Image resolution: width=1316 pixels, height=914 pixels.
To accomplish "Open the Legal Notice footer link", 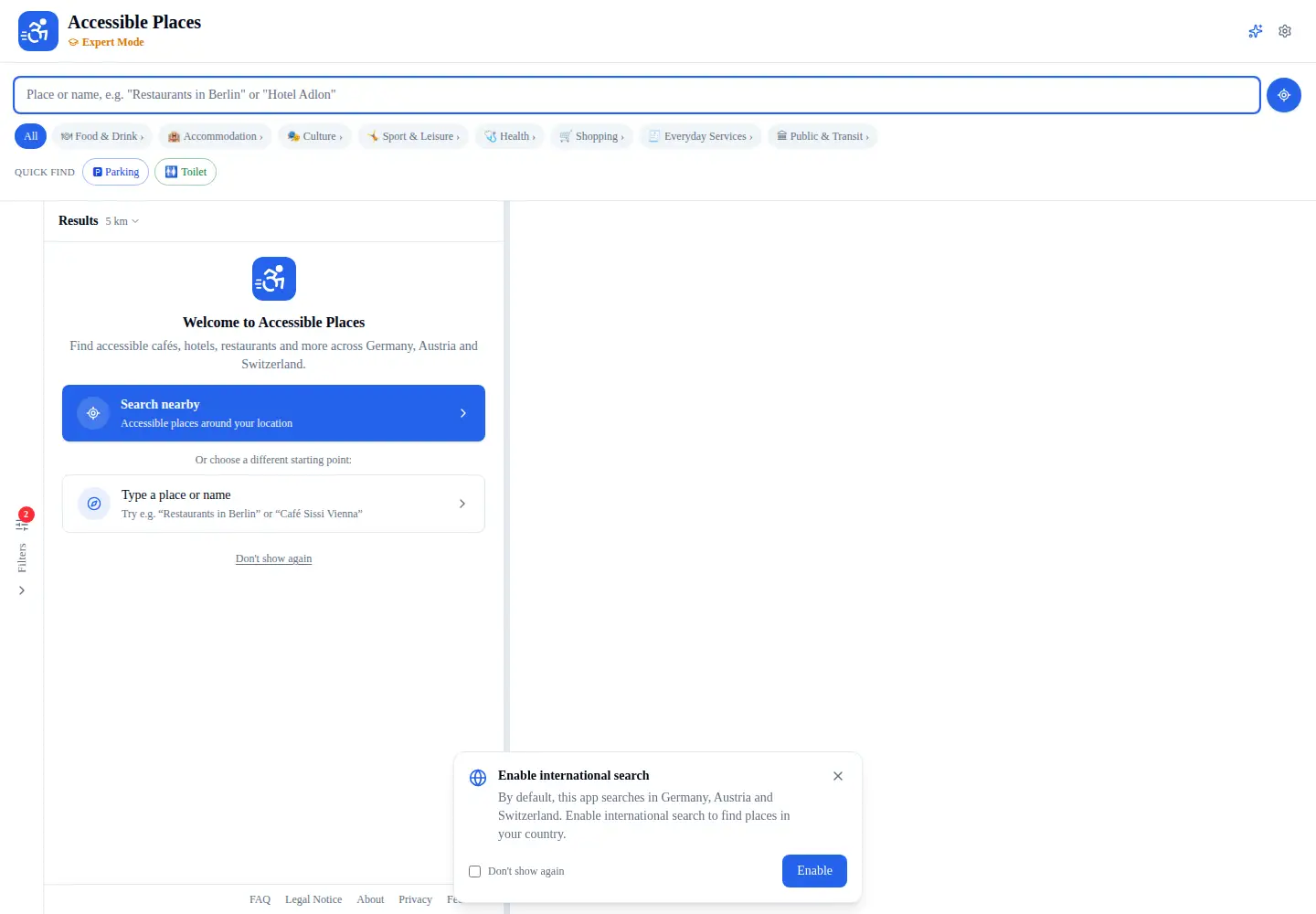I will pos(313,899).
